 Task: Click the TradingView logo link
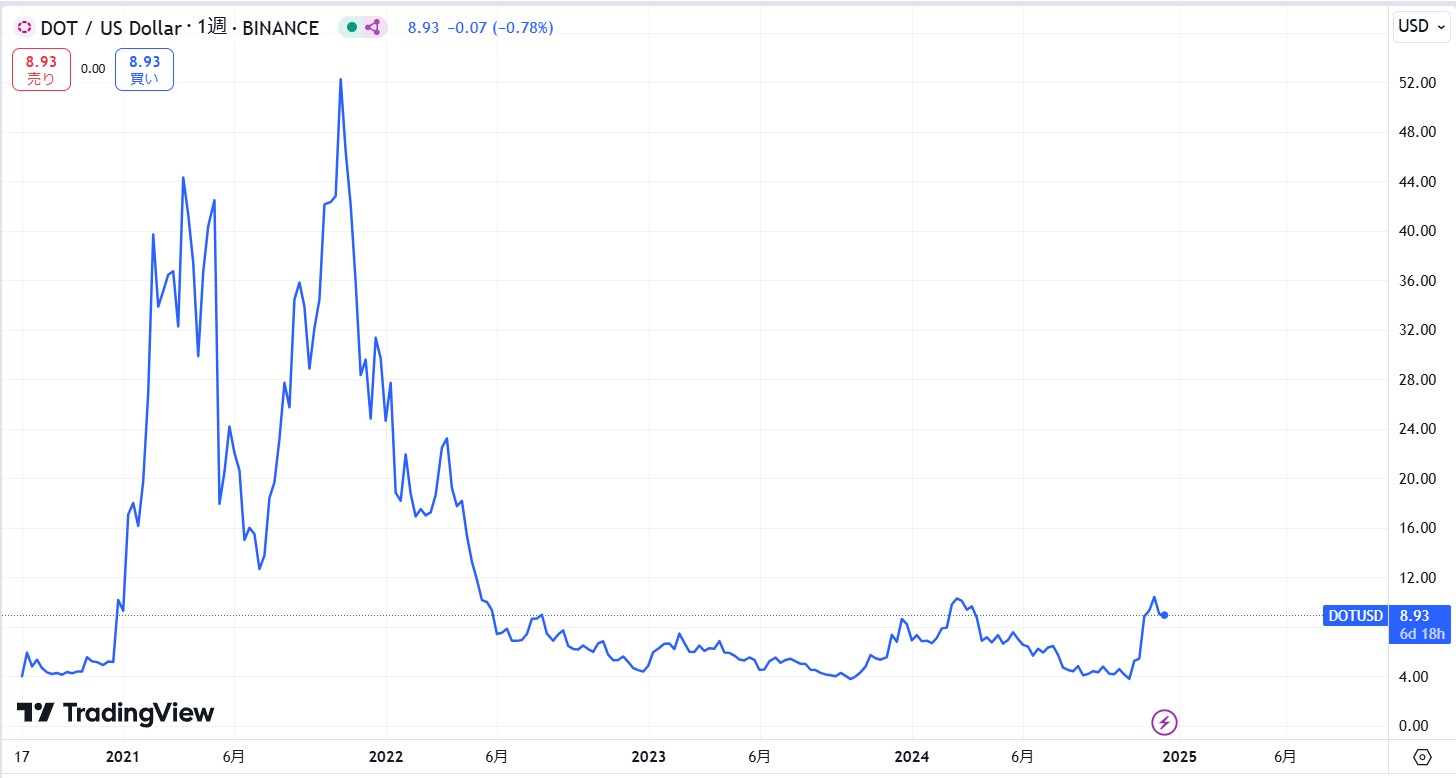pyautogui.click(x=115, y=713)
